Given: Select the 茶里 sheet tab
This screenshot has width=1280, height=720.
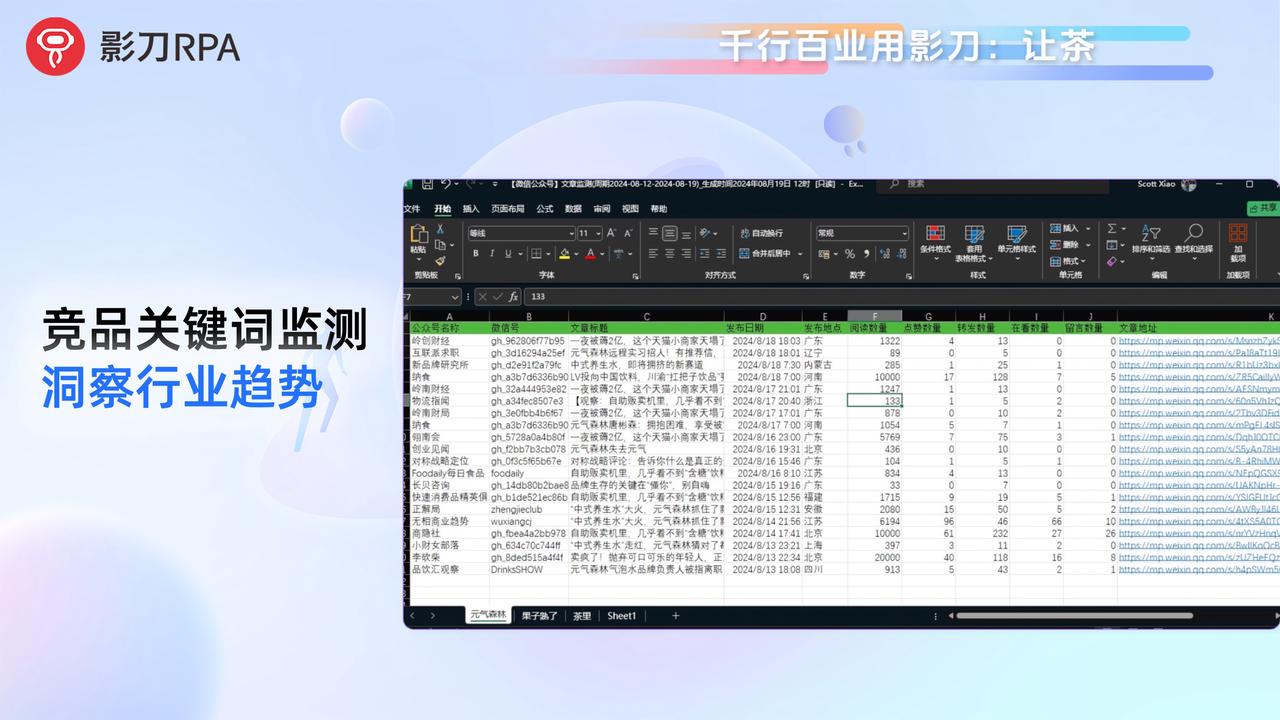Looking at the screenshot, I should click(582, 616).
